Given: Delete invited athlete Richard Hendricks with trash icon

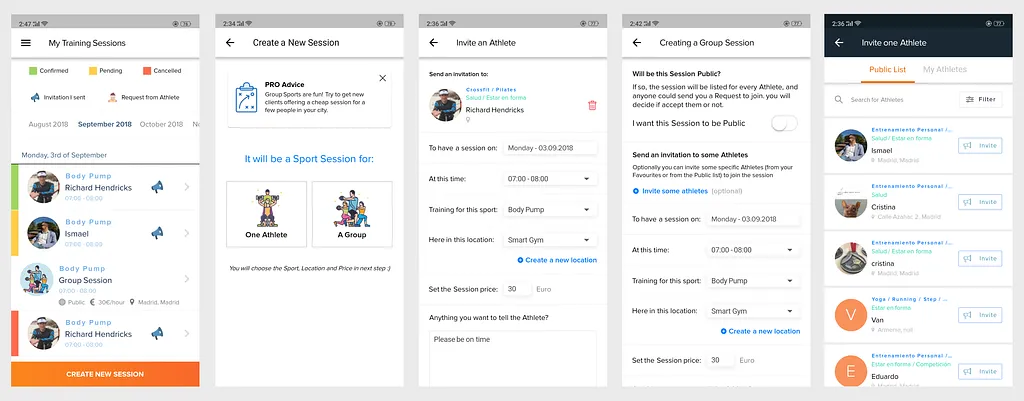Looking at the screenshot, I should tap(592, 105).
